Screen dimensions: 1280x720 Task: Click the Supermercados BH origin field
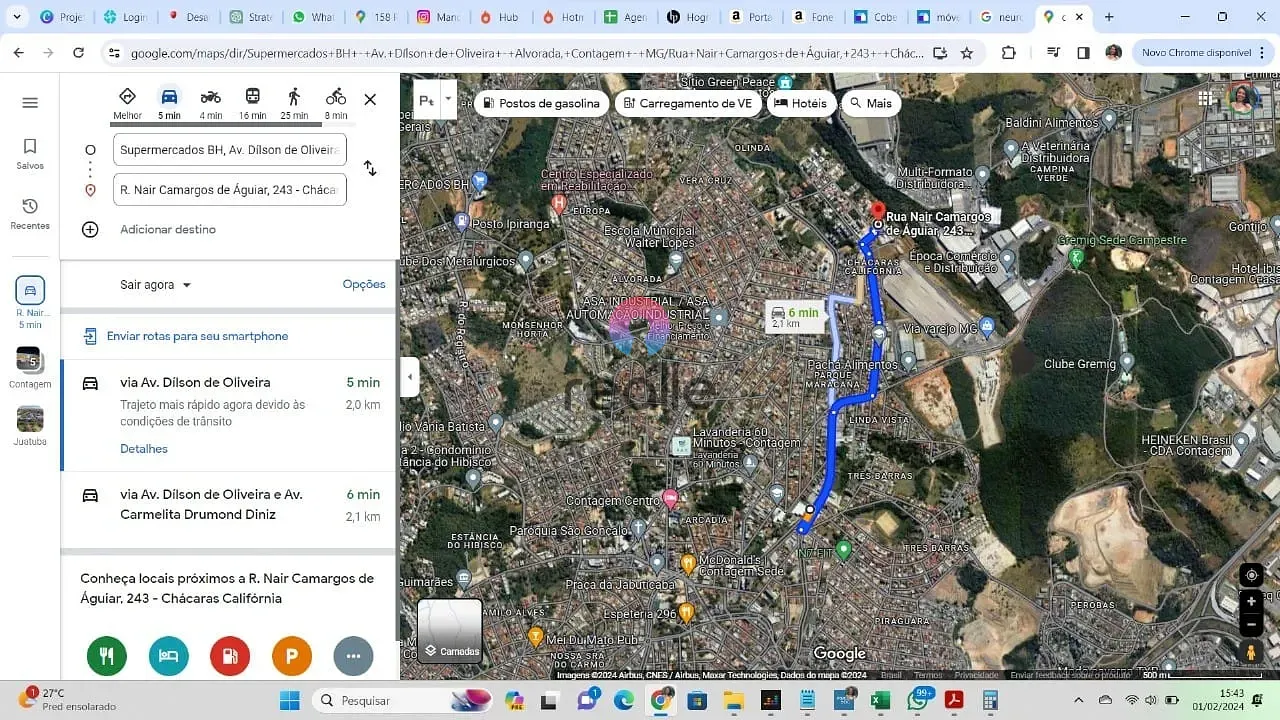[x=230, y=150]
